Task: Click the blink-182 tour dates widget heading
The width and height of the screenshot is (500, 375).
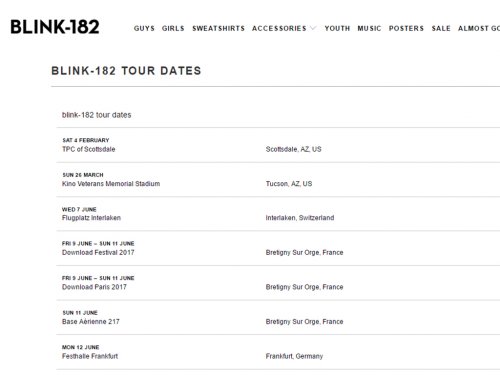Action: point(97,115)
